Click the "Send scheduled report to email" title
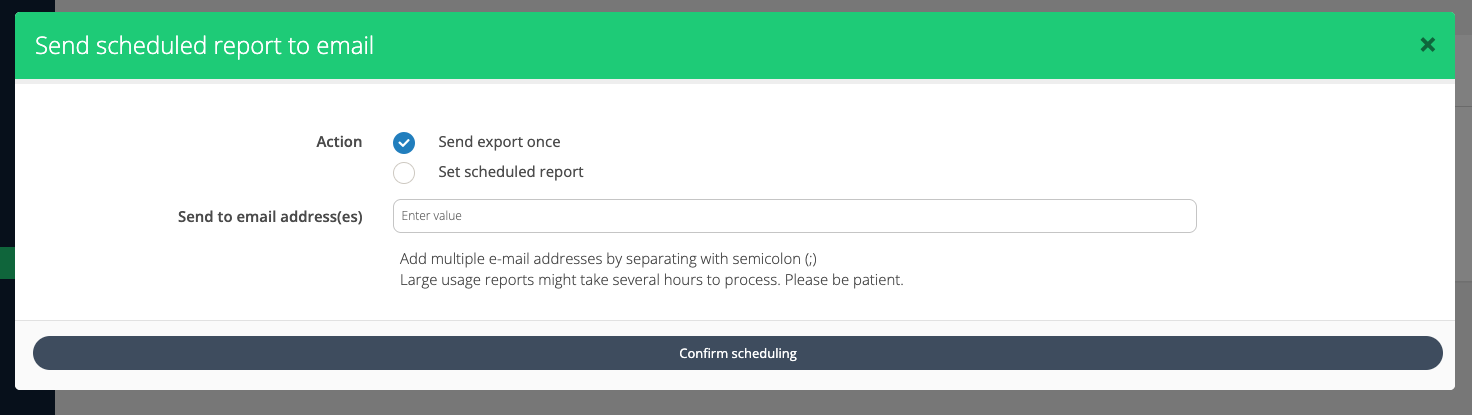 pyautogui.click(x=204, y=46)
